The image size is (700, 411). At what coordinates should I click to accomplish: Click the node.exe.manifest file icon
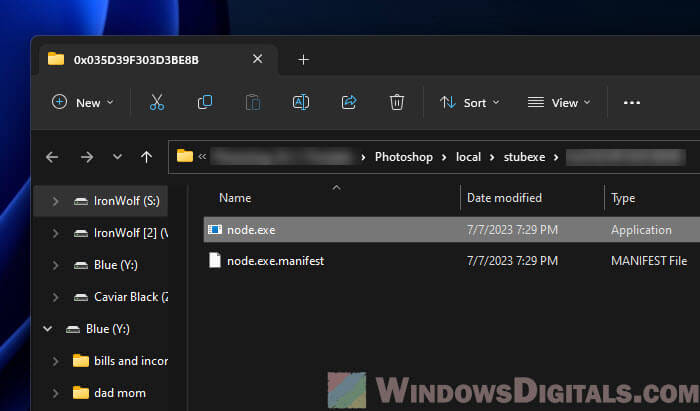tap(215, 260)
